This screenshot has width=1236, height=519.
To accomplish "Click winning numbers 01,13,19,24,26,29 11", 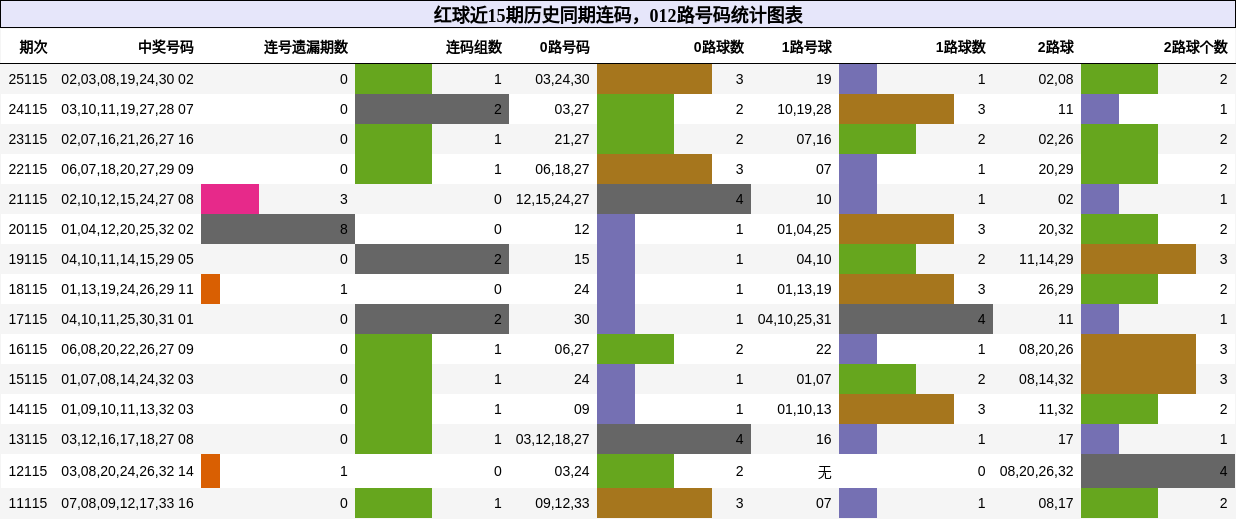I will click(127, 289).
